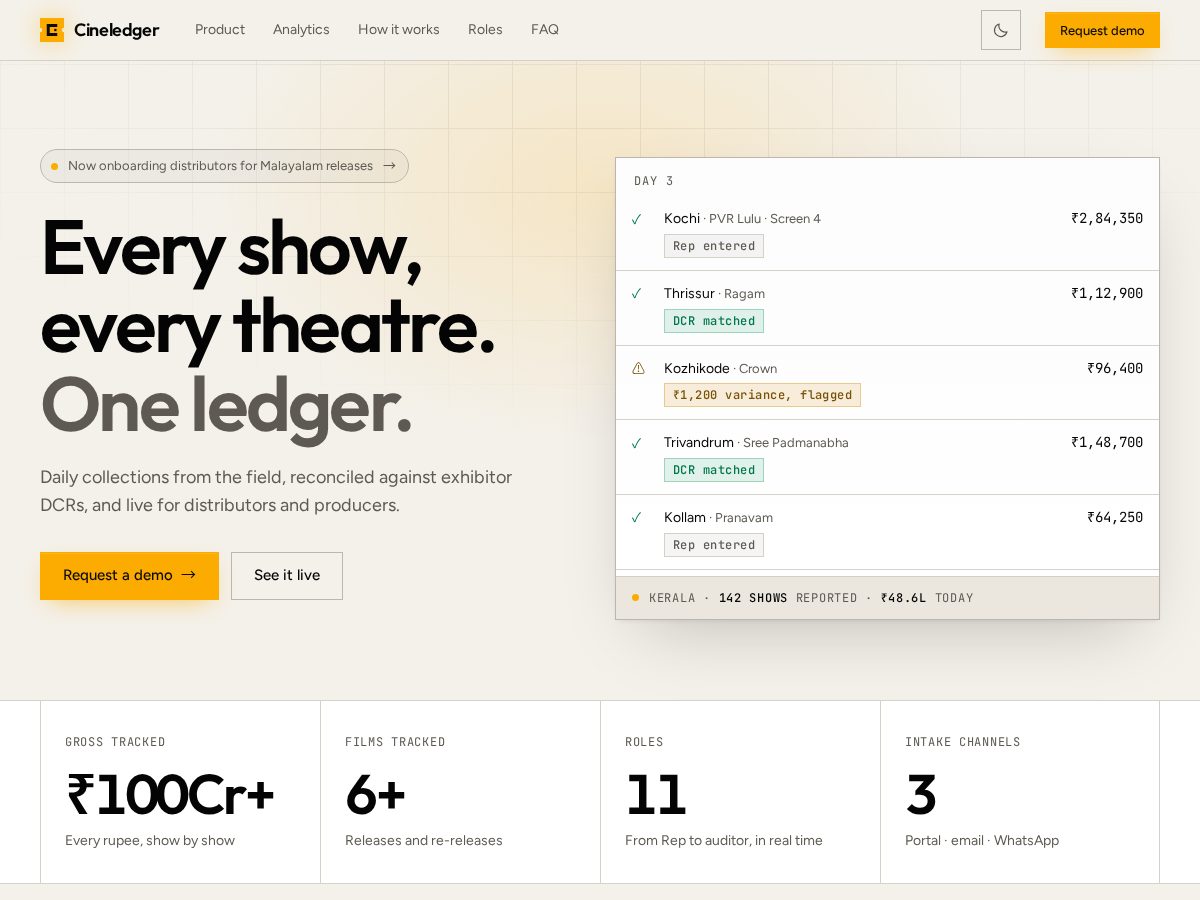This screenshot has height=900, width=1200.
Task: Select the Thrissur amount ₹1,12,900
Action: click(x=1107, y=294)
